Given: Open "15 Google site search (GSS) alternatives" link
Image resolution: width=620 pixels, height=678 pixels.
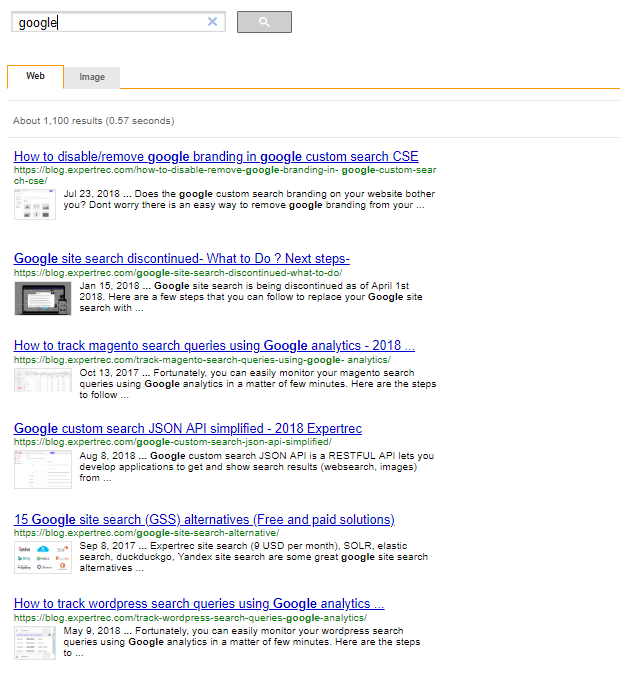Looking at the screenshot, I should click(x=204, y=519).
